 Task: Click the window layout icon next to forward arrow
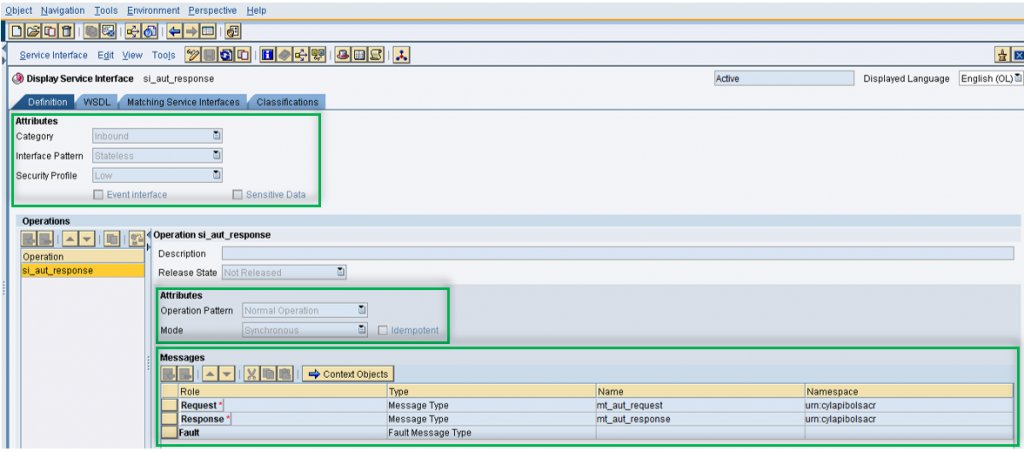tap(208, 31)
